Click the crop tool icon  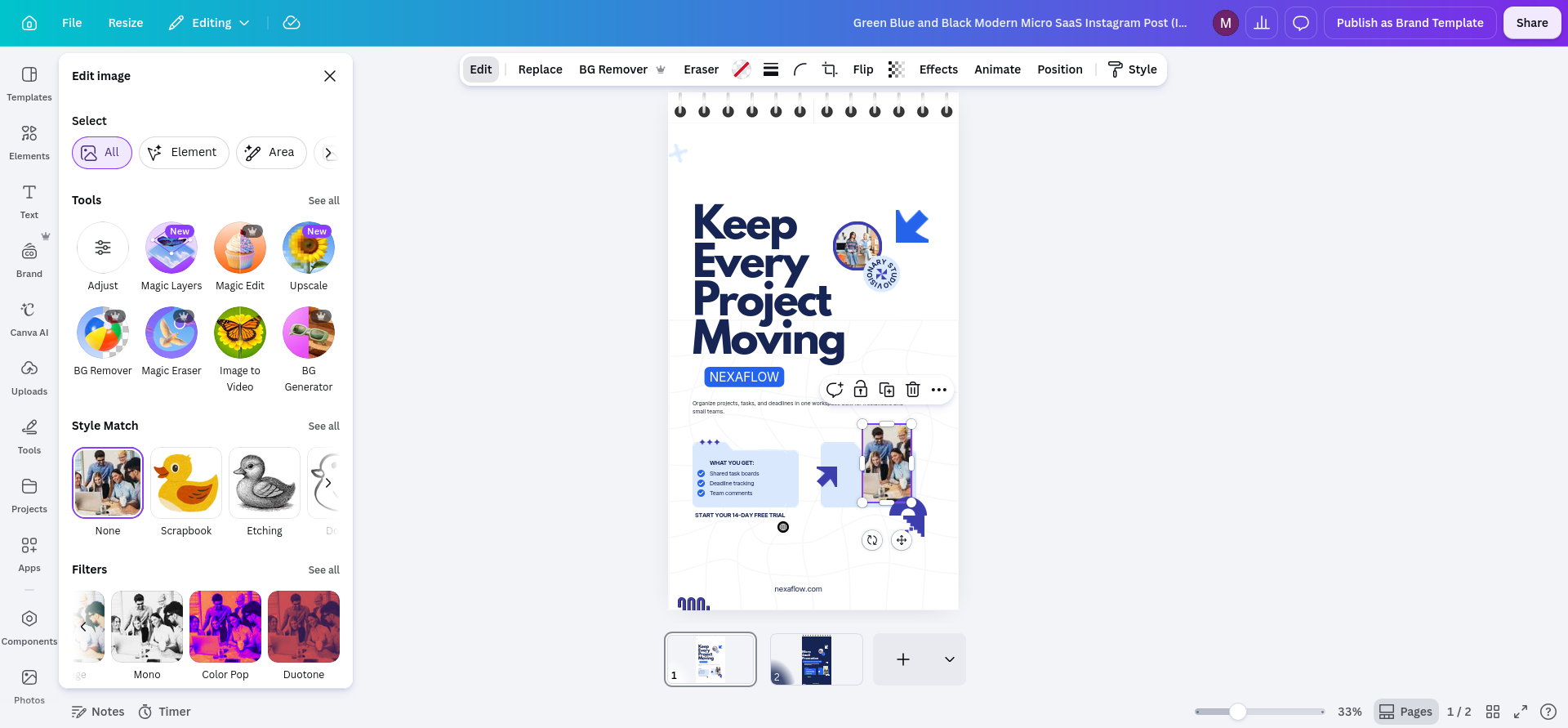point(830,69)
